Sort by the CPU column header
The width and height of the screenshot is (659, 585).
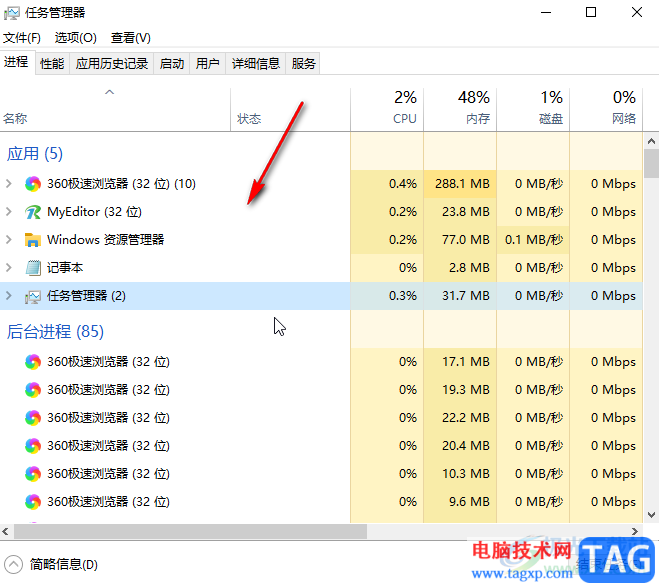tap(387, 109)
